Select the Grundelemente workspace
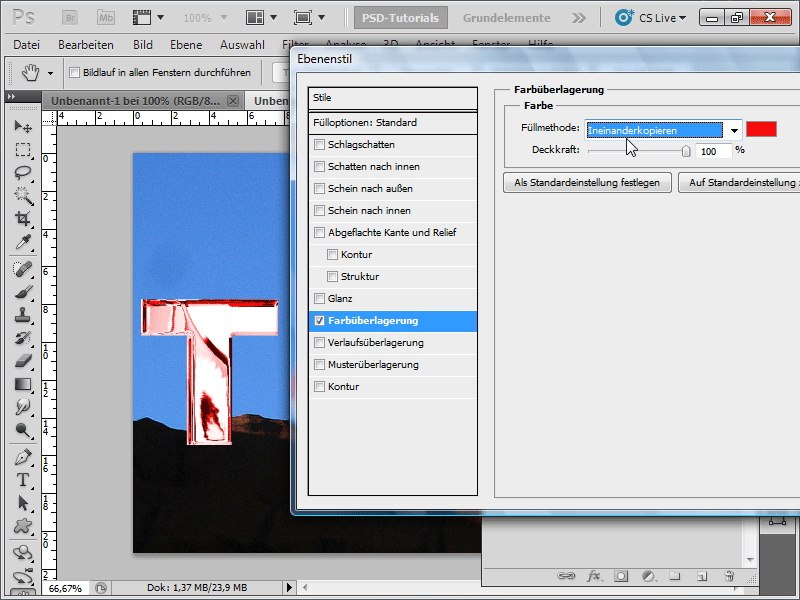Image resolution: width=800 pixels, height=600 pixels. [507, 18]
